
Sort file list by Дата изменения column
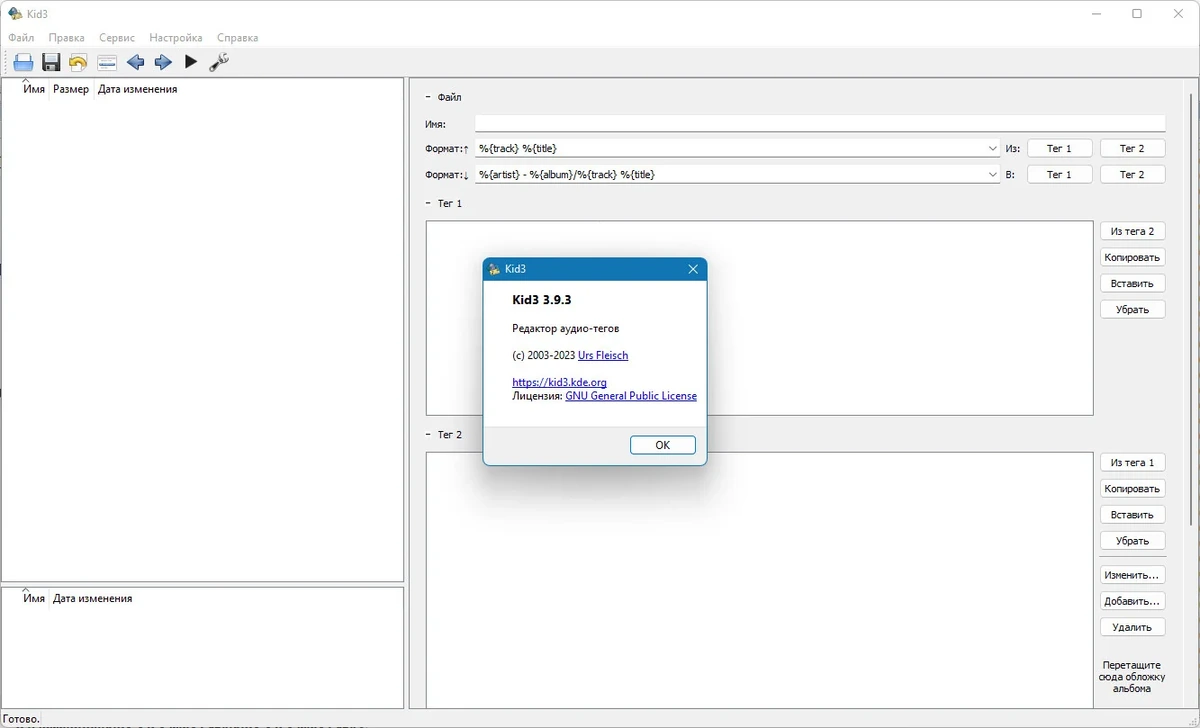click(x=137, y=89)
